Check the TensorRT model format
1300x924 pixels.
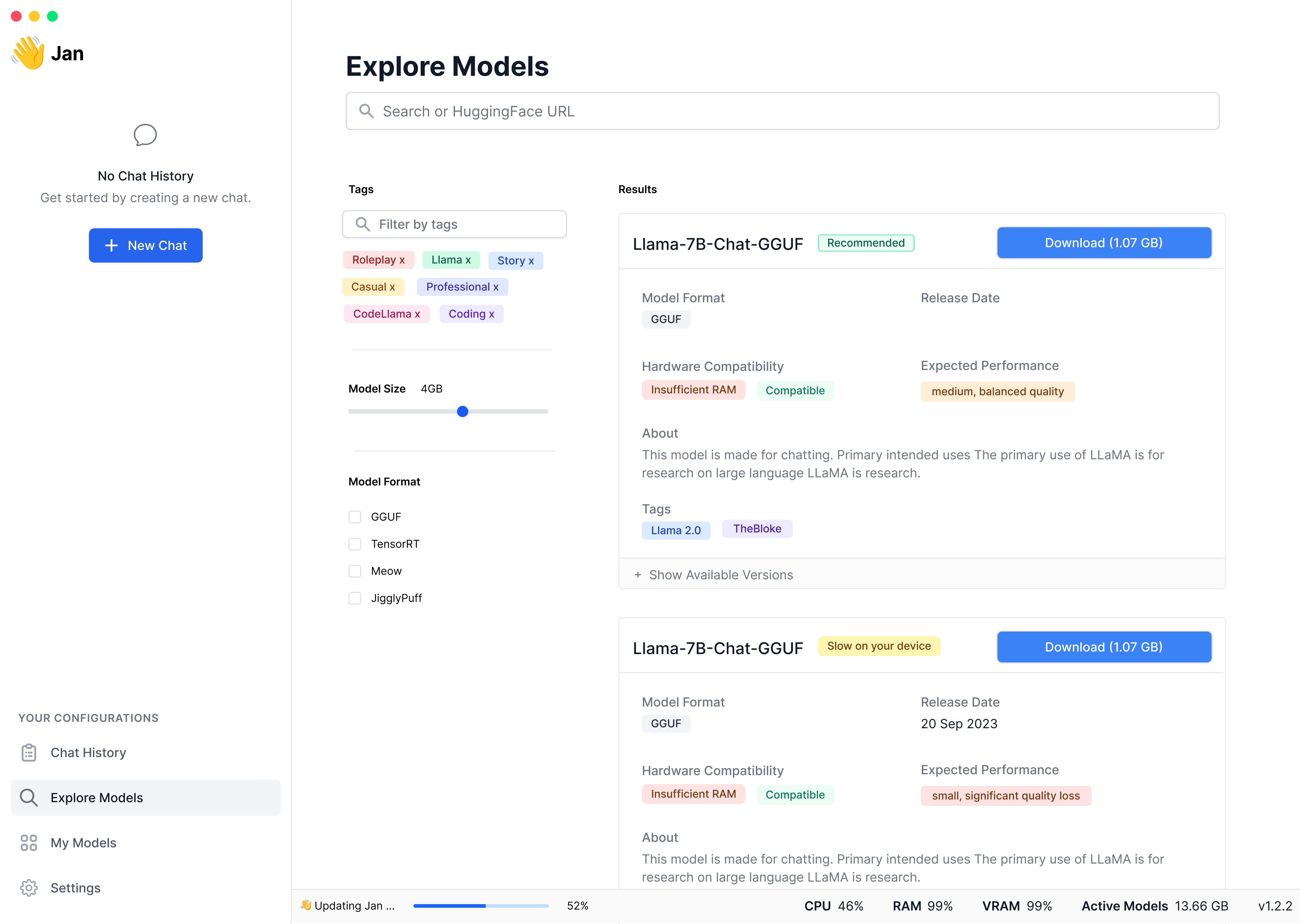354,544
